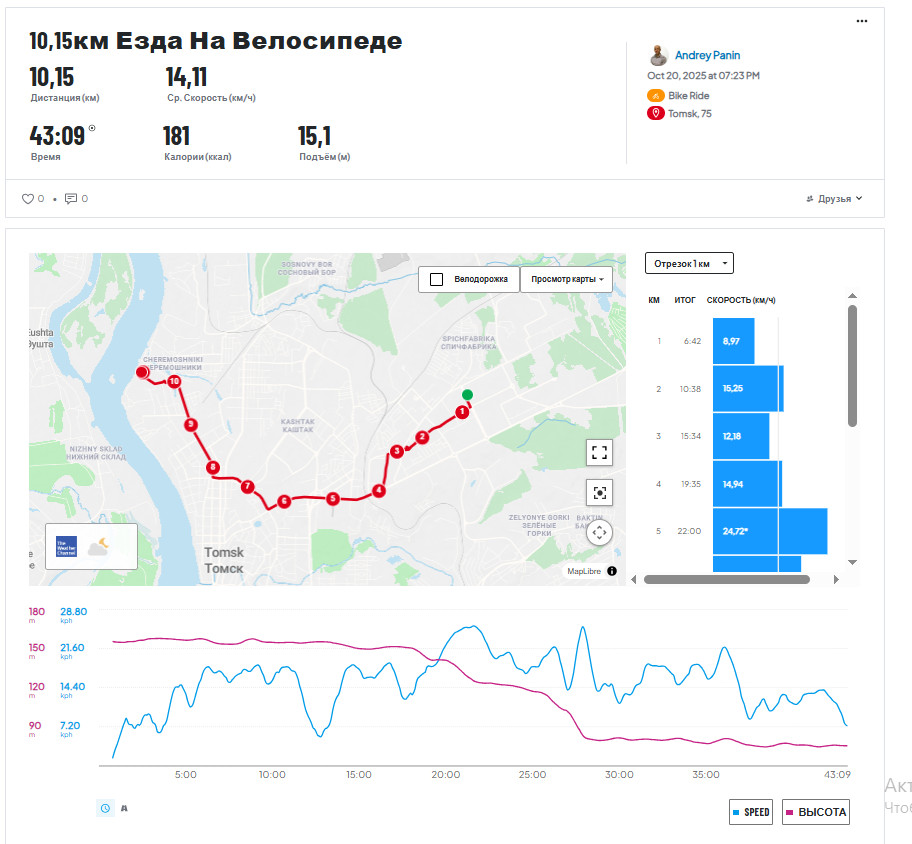The width and height of the screenshot is (912, 844).
Task: Toggle ВЫСОТА series in chart legend
Action: coord(816,812)
